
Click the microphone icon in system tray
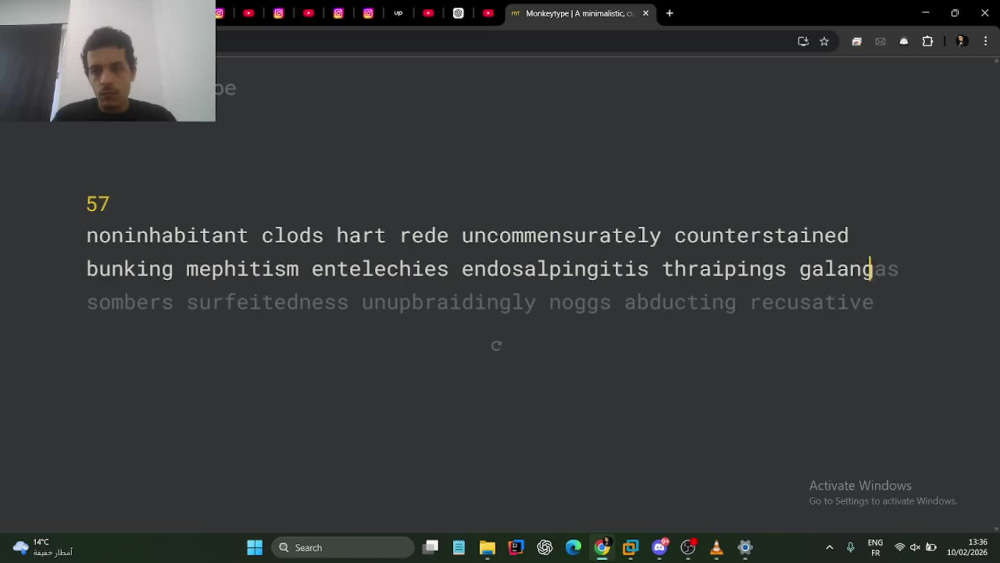850,547
